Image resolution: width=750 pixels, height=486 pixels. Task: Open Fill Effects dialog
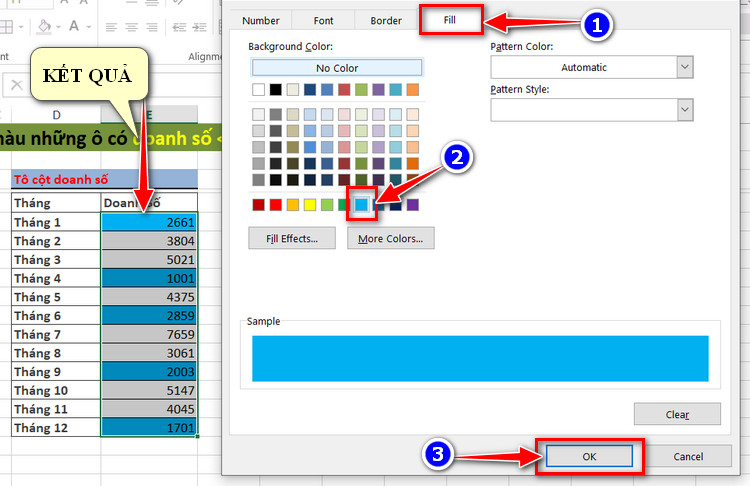click(x=292, y=238)
